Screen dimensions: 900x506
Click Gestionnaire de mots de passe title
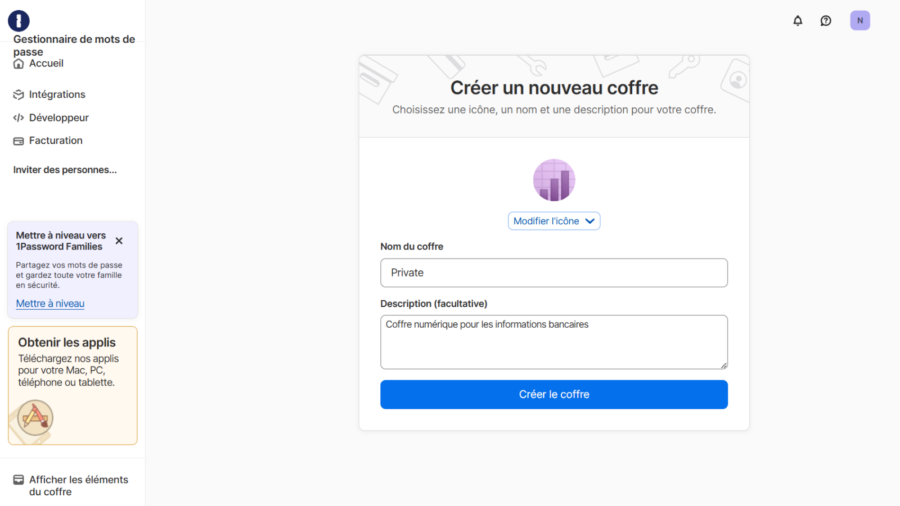[x=74, y=45]
